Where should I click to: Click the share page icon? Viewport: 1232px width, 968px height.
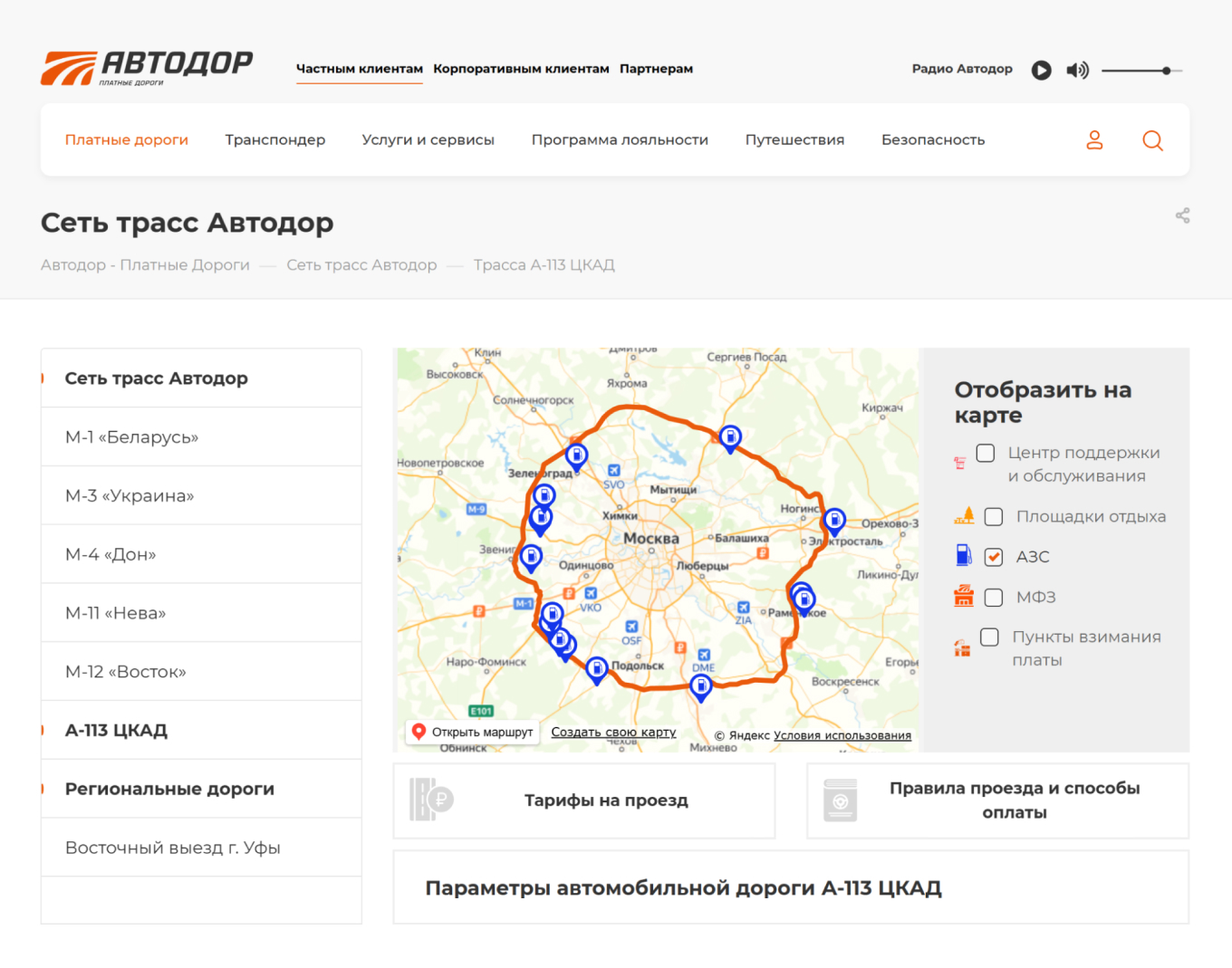(x=1182, y=216)
